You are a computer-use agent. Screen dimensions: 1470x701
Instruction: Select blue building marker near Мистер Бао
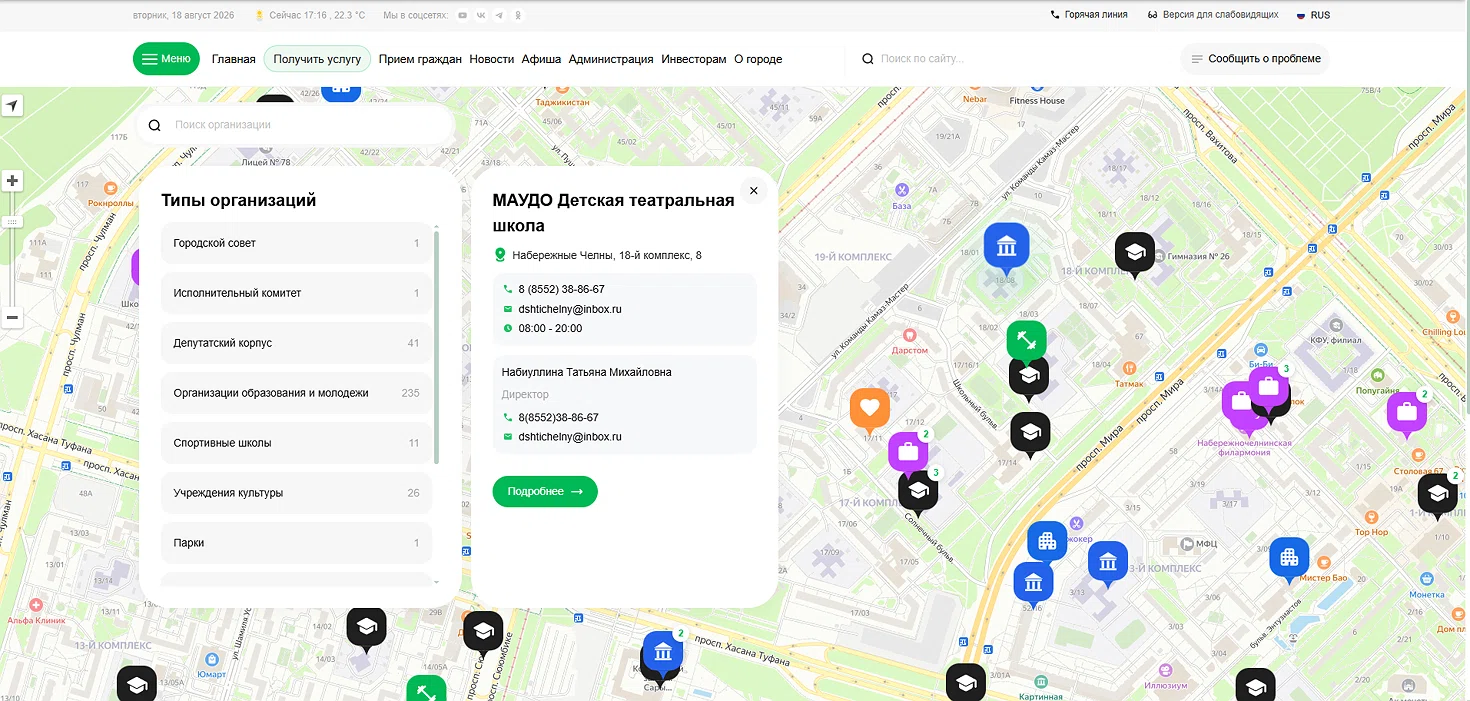pyautogui.click(x=1289, y=559)
